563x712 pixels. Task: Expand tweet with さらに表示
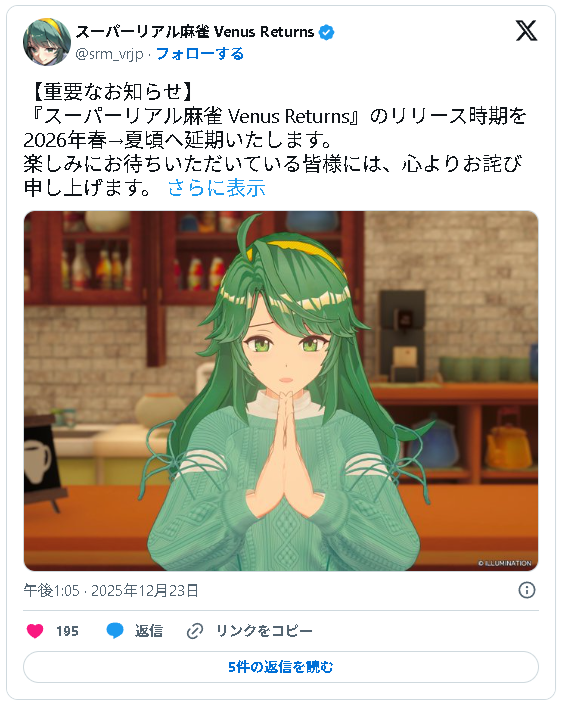click(217, 188)
